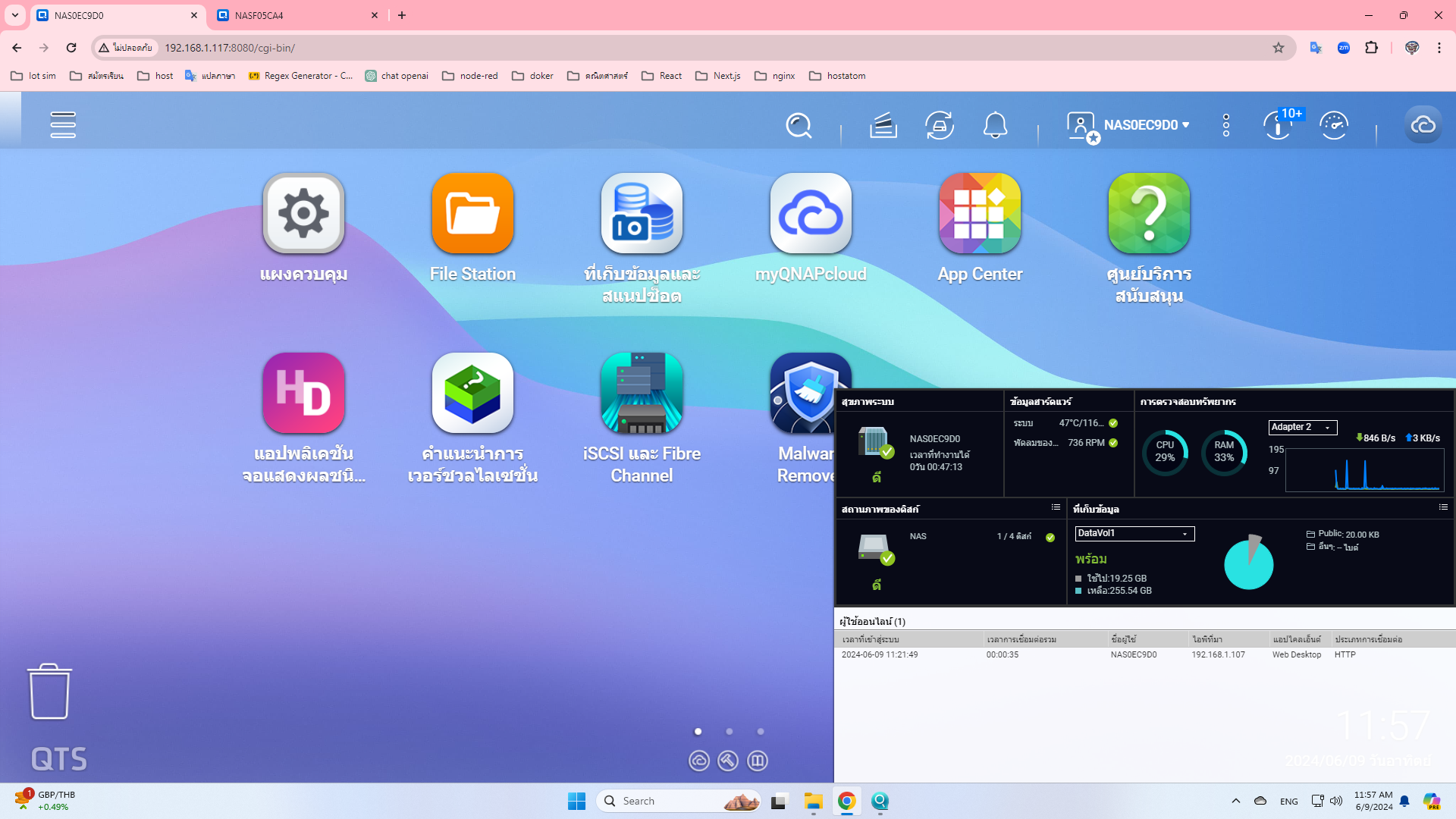Show hidden system tray icons
The image size is (1456, 819).
[x=1236, y=801]
